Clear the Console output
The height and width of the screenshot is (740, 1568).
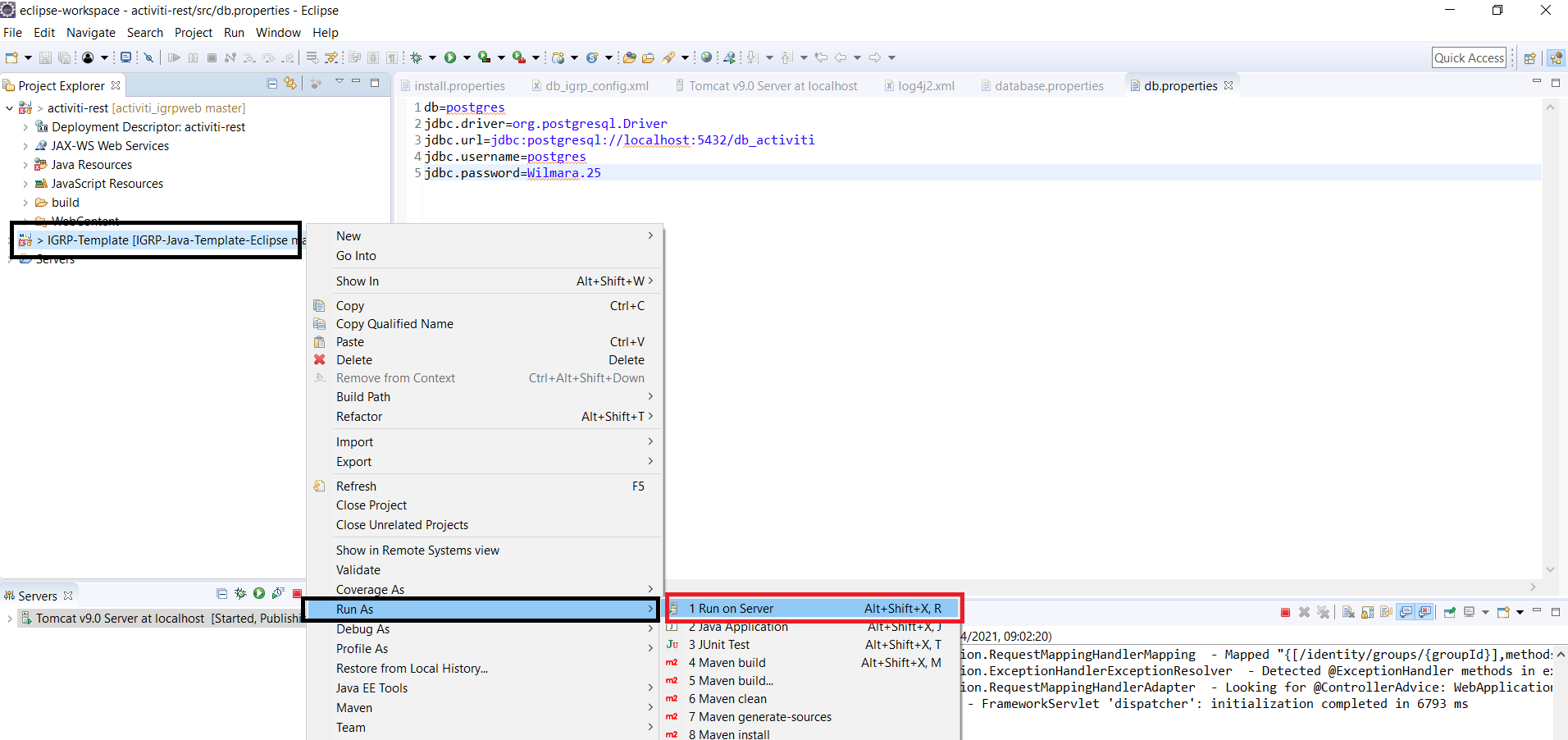[x=1348, y=612]
